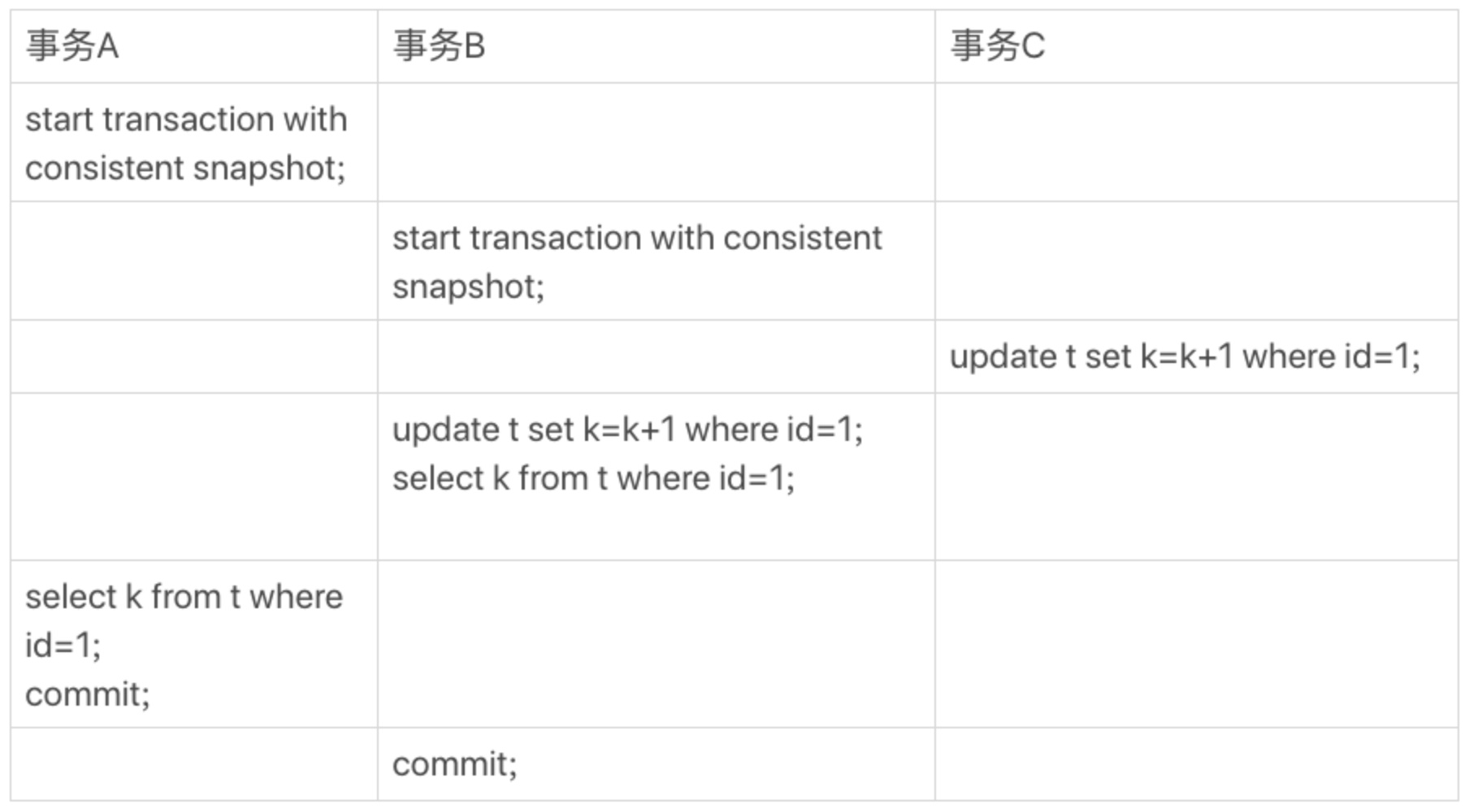The height and width of the screenshot is (812, 1469).
Task: Click the 事务B header cell
Action: point(656,46)
